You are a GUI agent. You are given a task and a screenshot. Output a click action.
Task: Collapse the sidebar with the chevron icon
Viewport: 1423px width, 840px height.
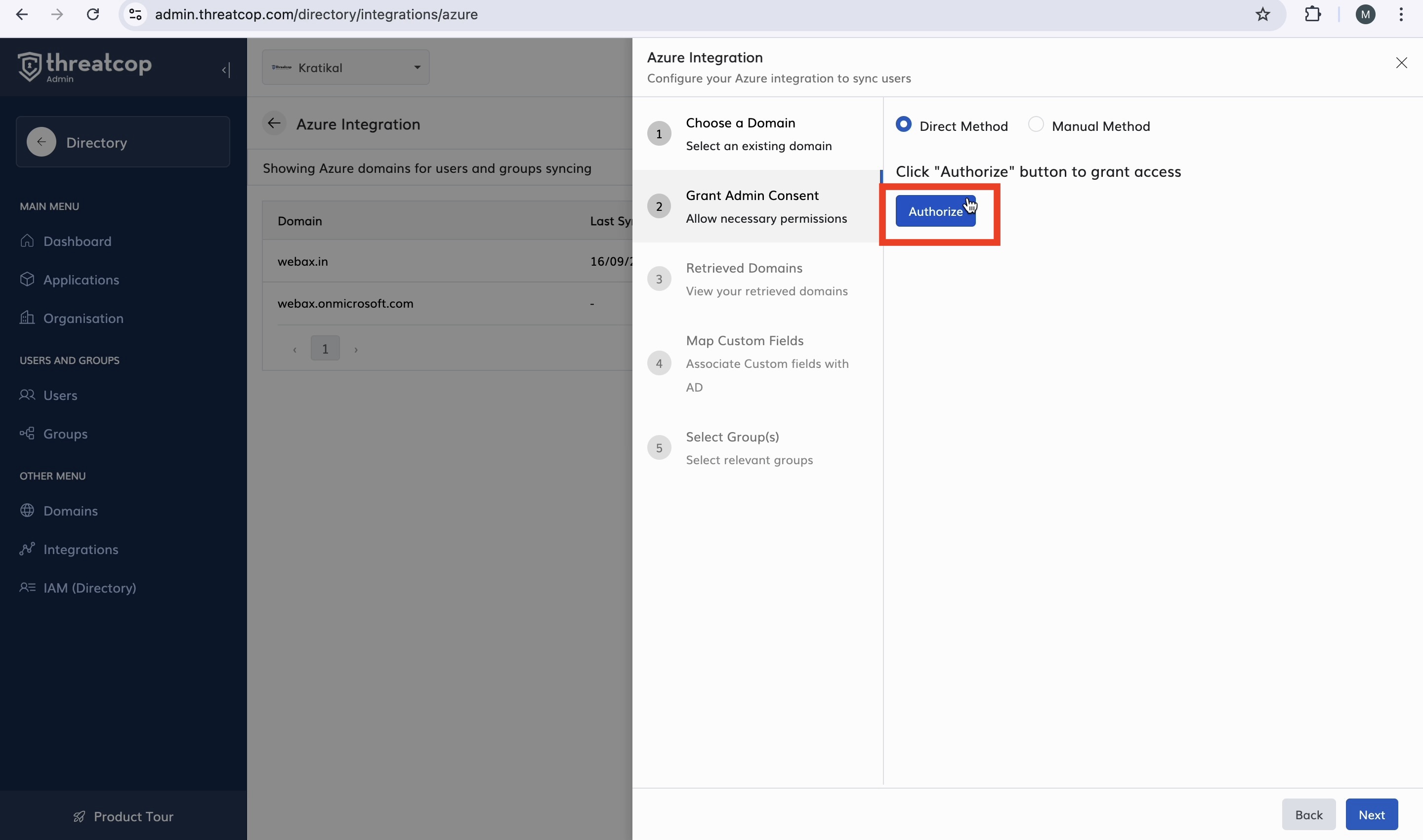[225, 70]
